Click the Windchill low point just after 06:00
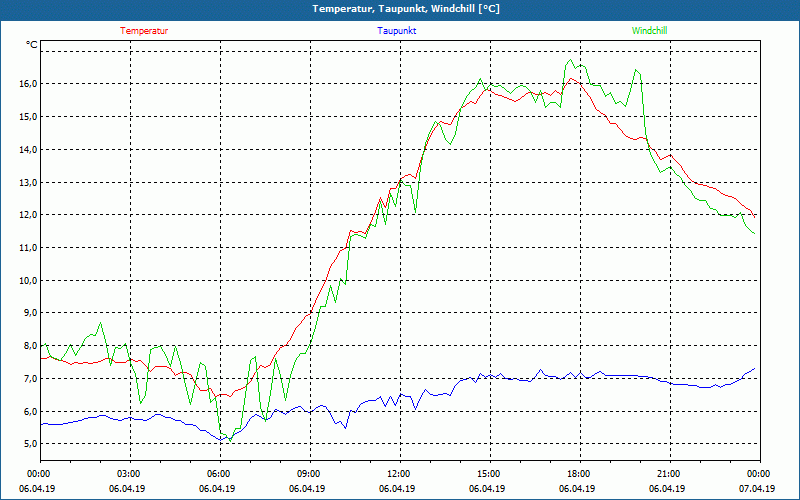 (x=230, y=440)
